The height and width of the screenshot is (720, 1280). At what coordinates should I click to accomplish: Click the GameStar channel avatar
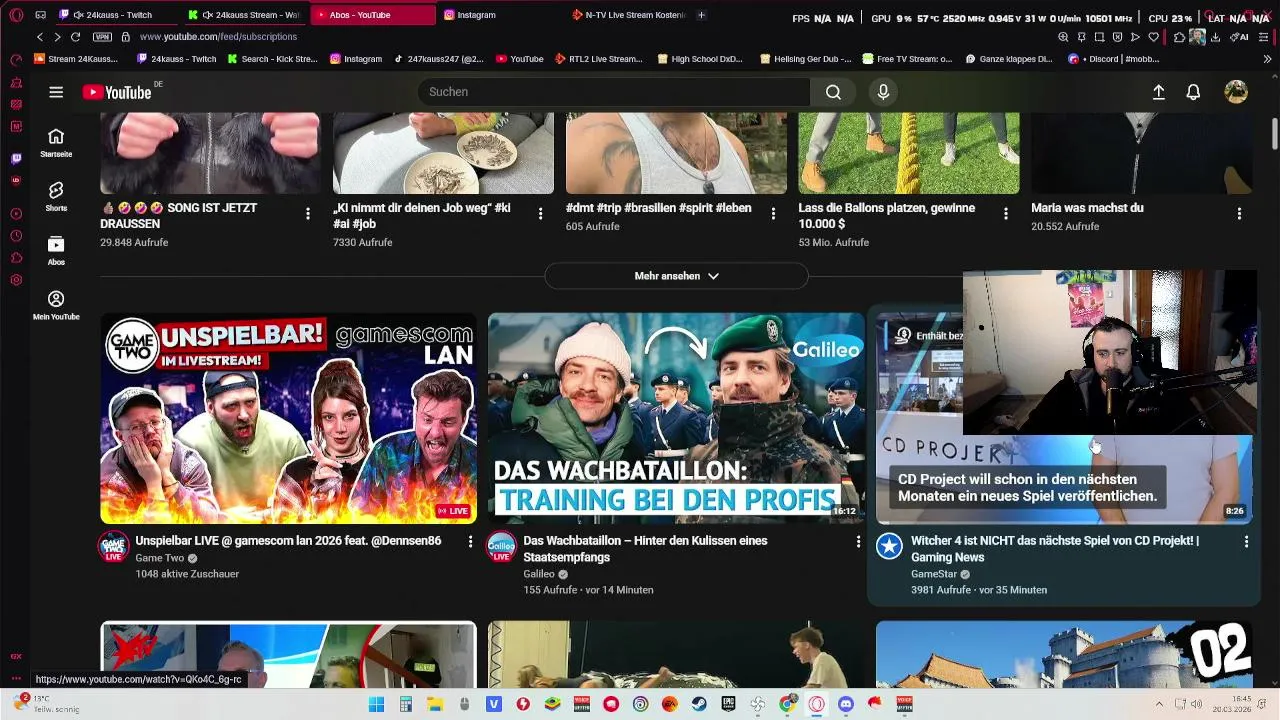pos(889,546)
